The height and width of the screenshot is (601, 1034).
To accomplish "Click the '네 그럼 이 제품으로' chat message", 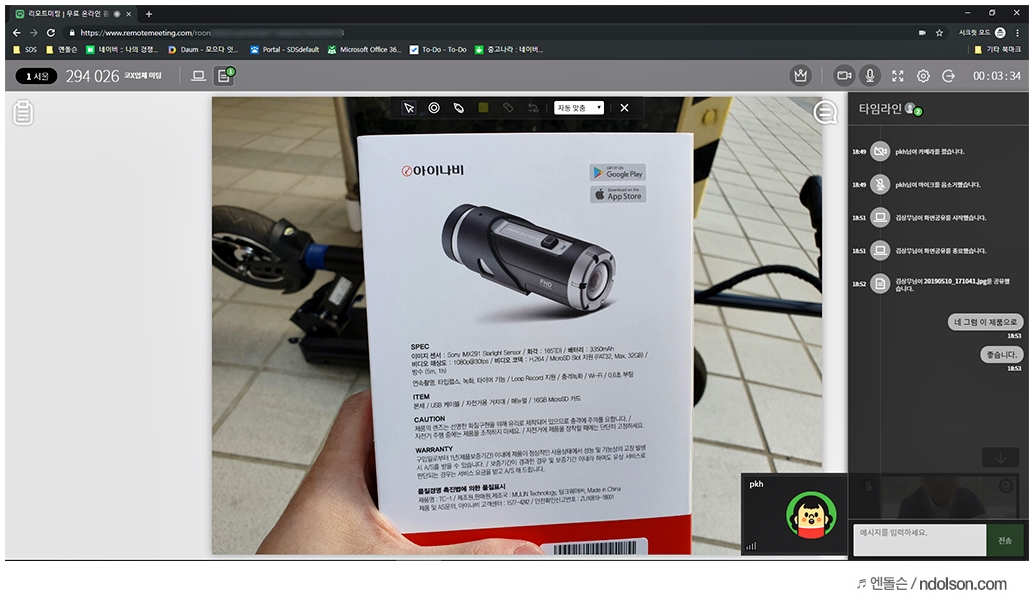I will coord(985,322).
